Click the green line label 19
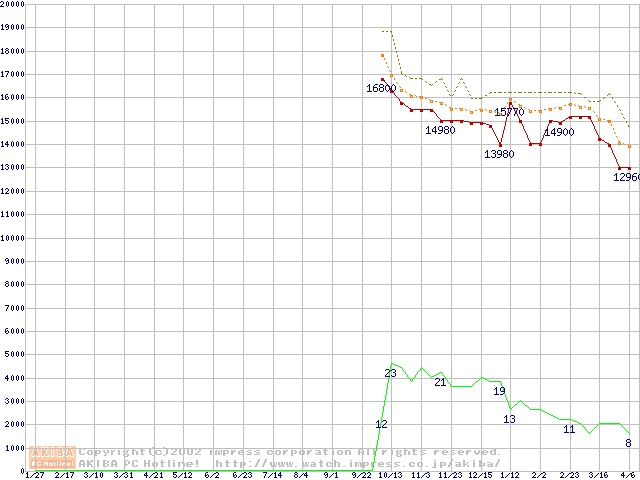The height and width of the screenshot is (480, 640). (499, 391)
